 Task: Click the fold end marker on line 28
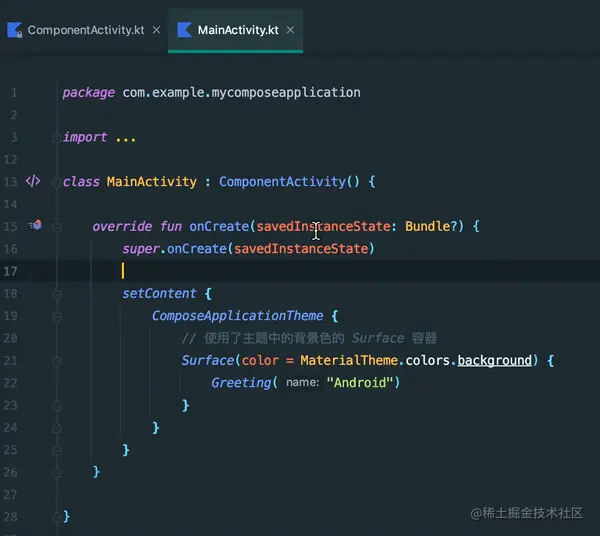coord(57,517)
